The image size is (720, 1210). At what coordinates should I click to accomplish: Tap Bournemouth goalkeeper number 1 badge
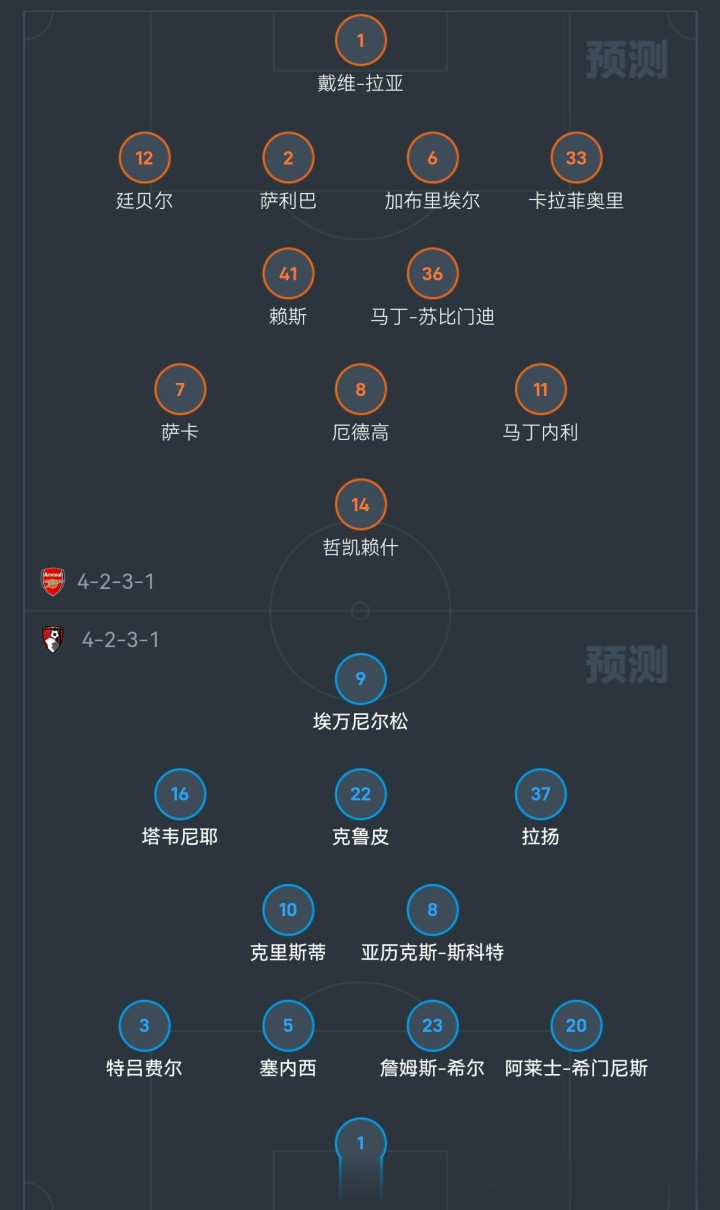coord(361,1143)
